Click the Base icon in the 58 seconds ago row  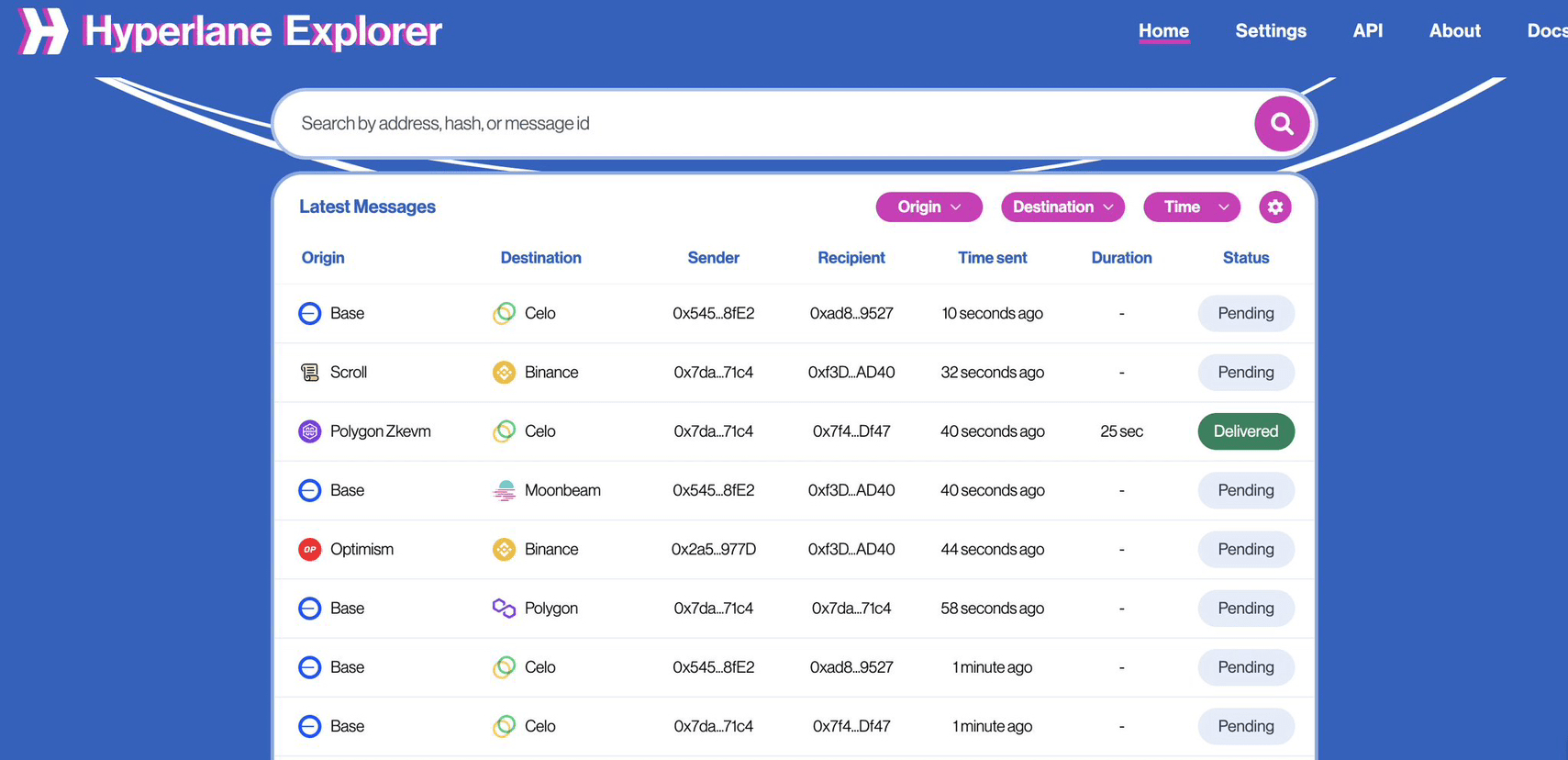(310, 609)
